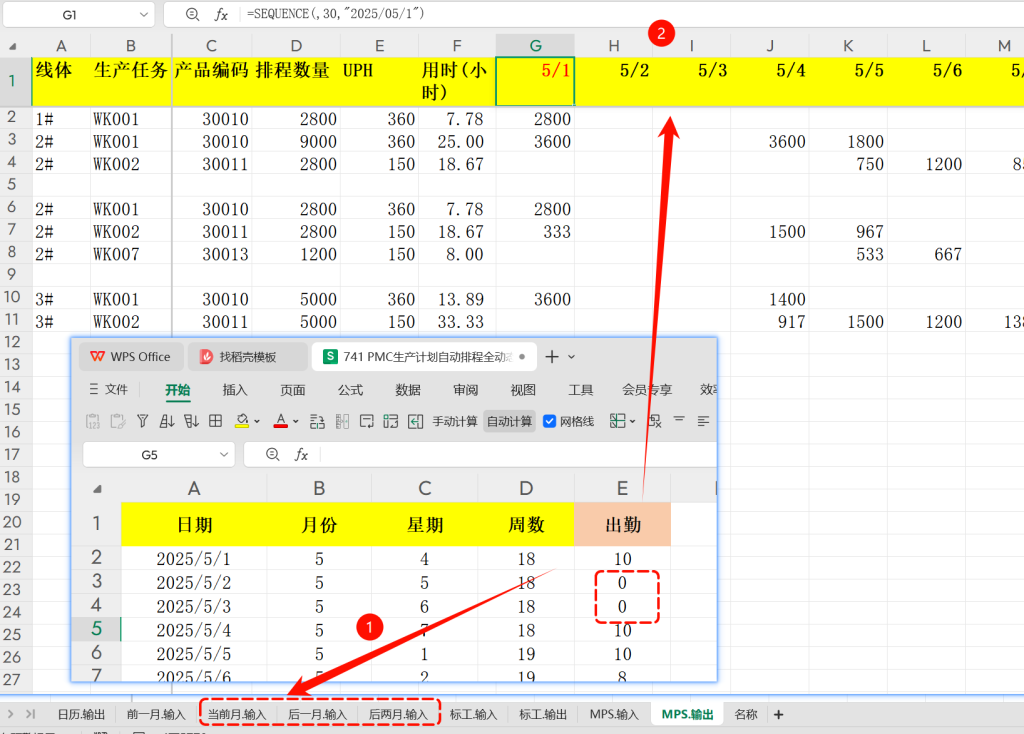Apply the red font color swatch
This screenshot has height=734, width=1024.
pyautogui.click(x=281, y=421)
